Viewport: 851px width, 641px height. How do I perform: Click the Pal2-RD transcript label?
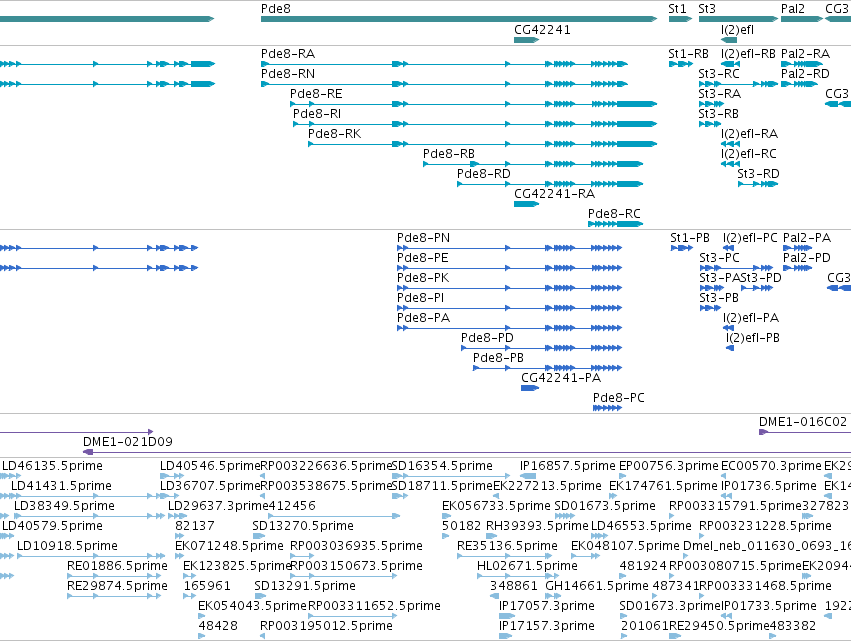[x=805, y=74]
